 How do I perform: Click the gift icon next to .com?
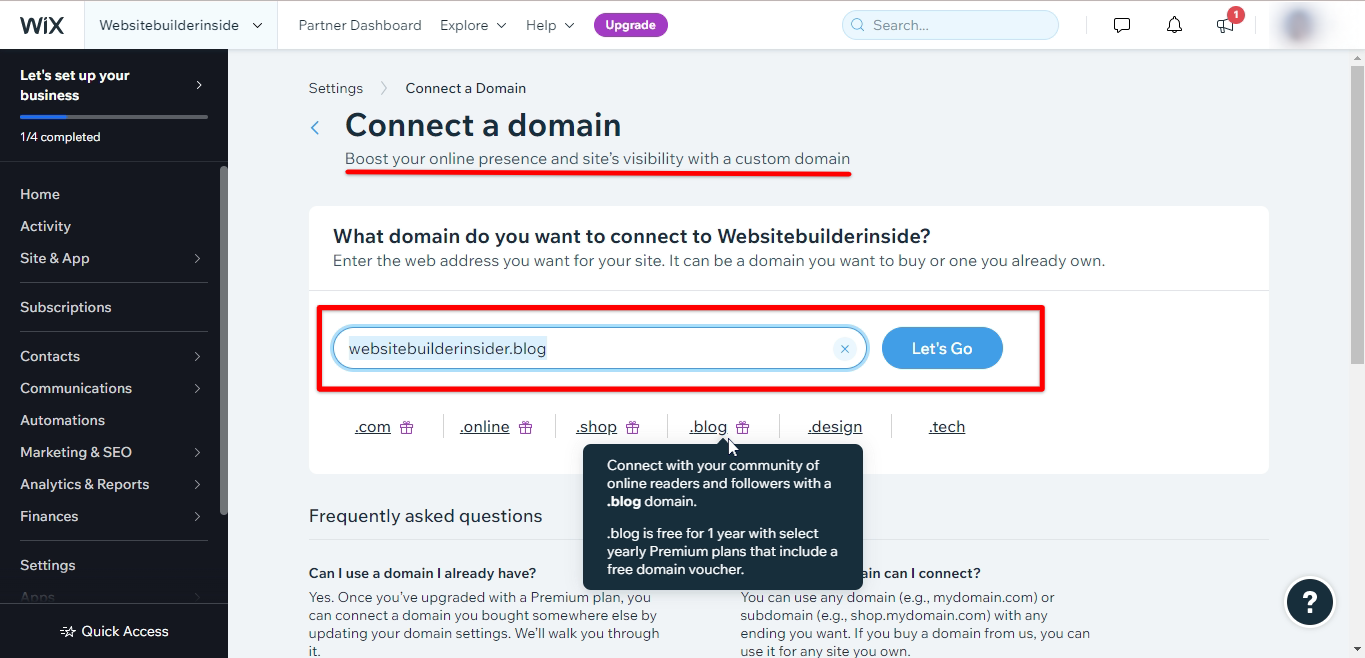[407, 427]
